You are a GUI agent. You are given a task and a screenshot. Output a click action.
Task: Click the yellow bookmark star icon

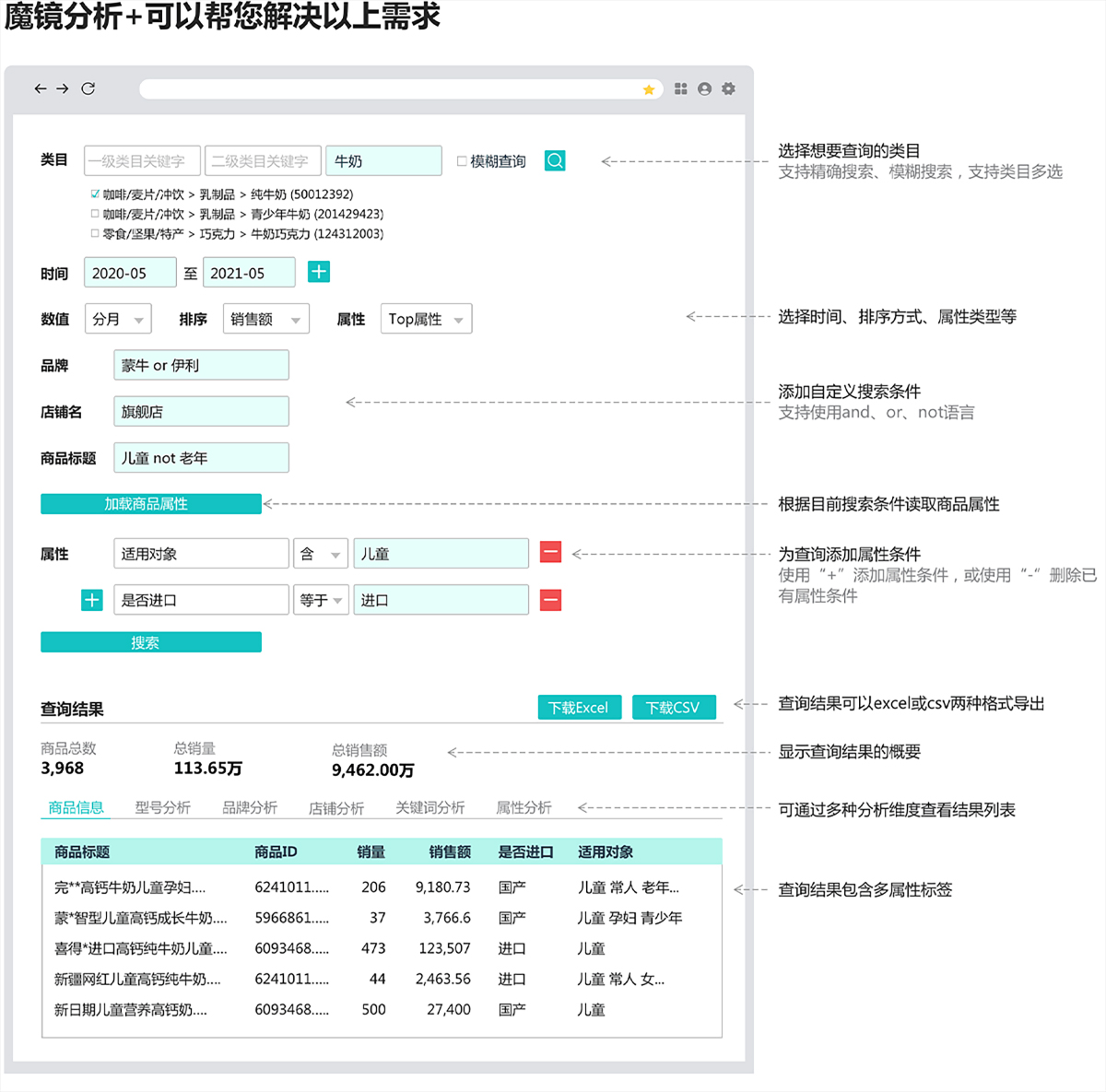click(x=649, y=89)
